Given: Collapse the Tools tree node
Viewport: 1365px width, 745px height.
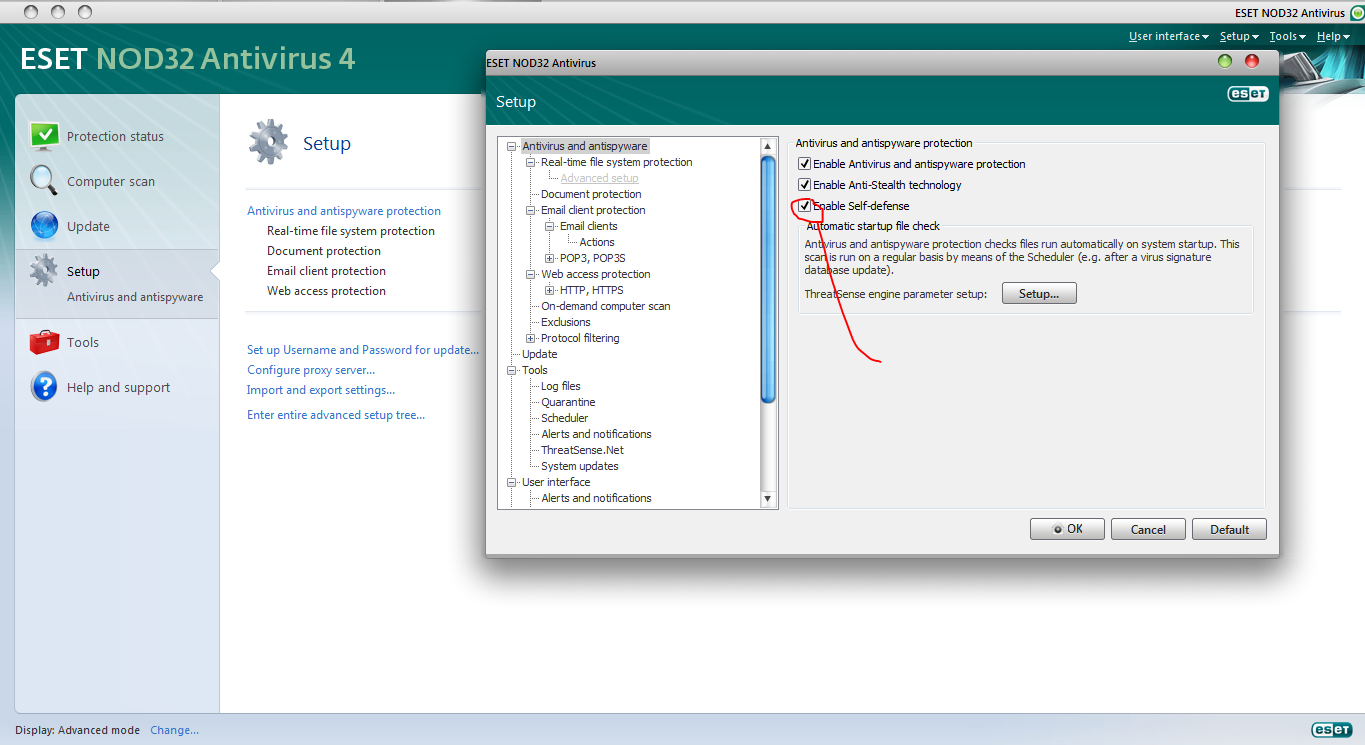Looking at the screenshot, I should click(512, 370).
